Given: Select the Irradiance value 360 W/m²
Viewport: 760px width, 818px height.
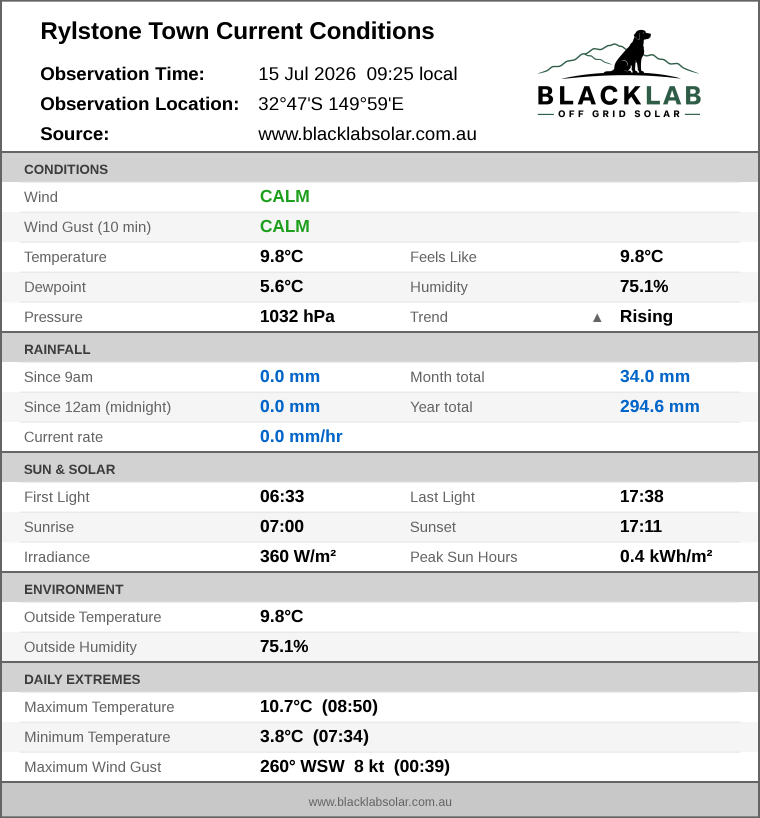Looking at the screenshot, I should coord(298,556).
